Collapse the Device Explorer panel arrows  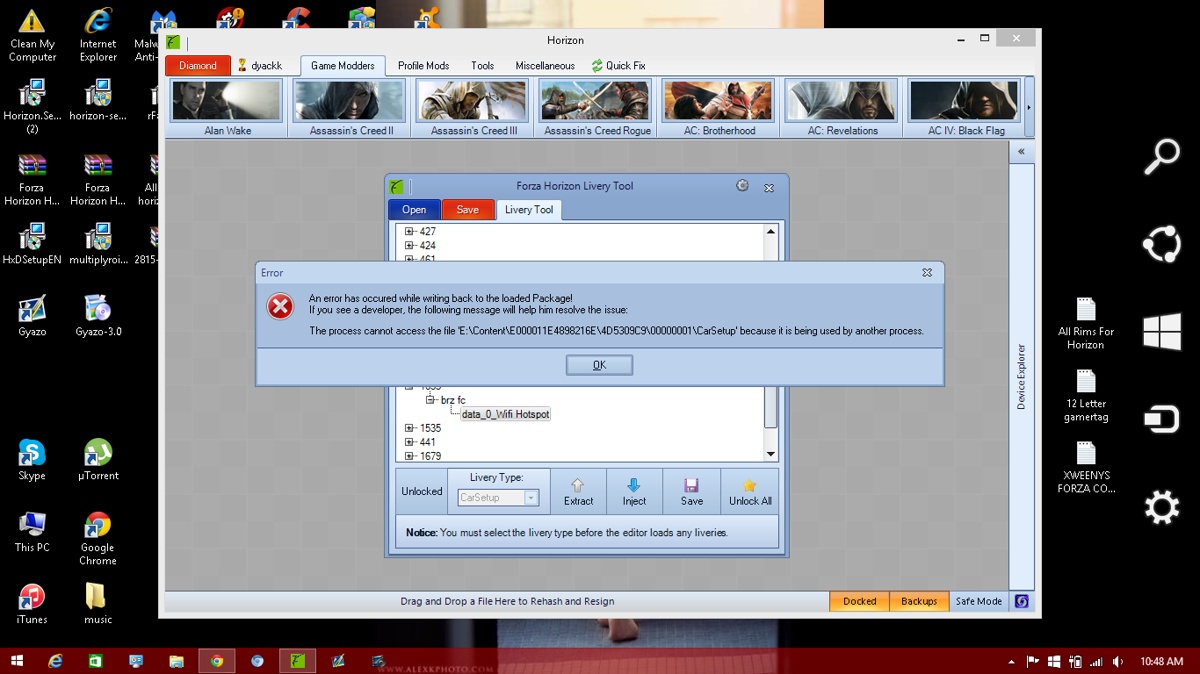pyautogui.click(x=1021, y=152)
